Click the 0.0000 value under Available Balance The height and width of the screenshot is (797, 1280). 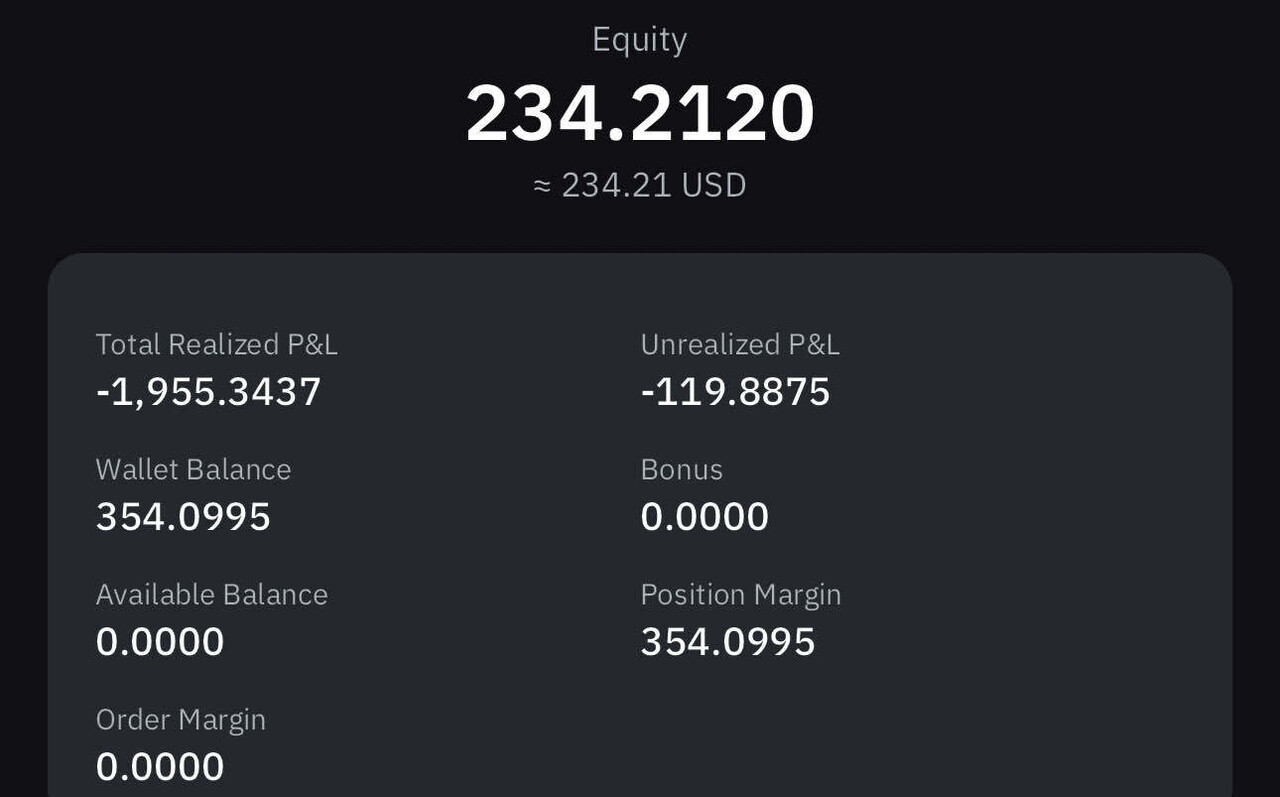(x=160, y=642)
